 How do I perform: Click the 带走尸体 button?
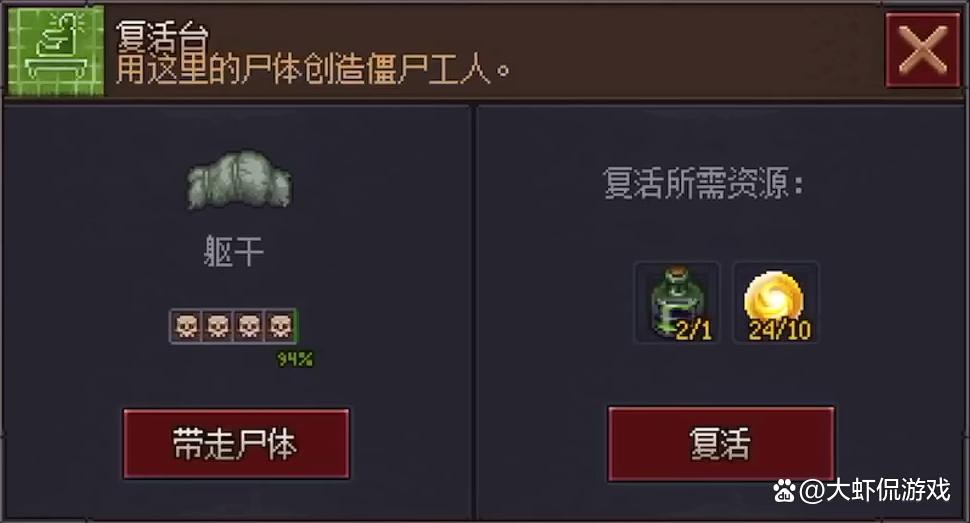[x=236, y=443]
